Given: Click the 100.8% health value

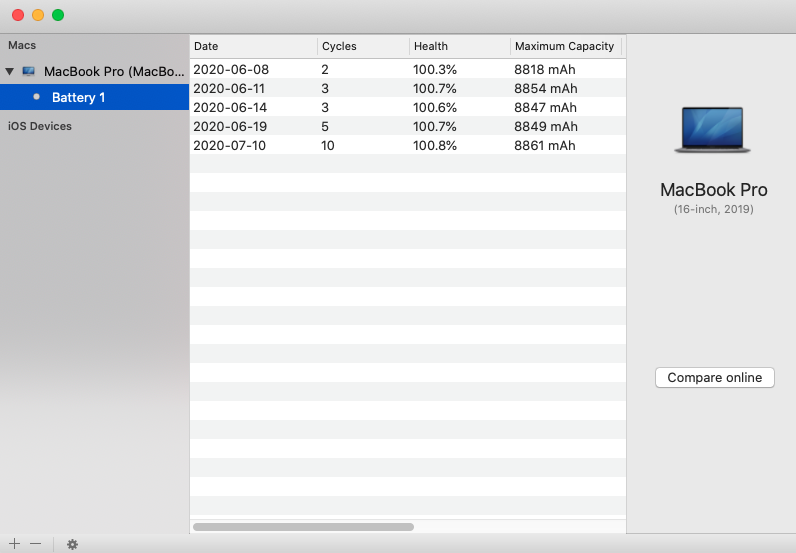Looking at the screenshot, I should pyautogui.click(x=435, y=146).
